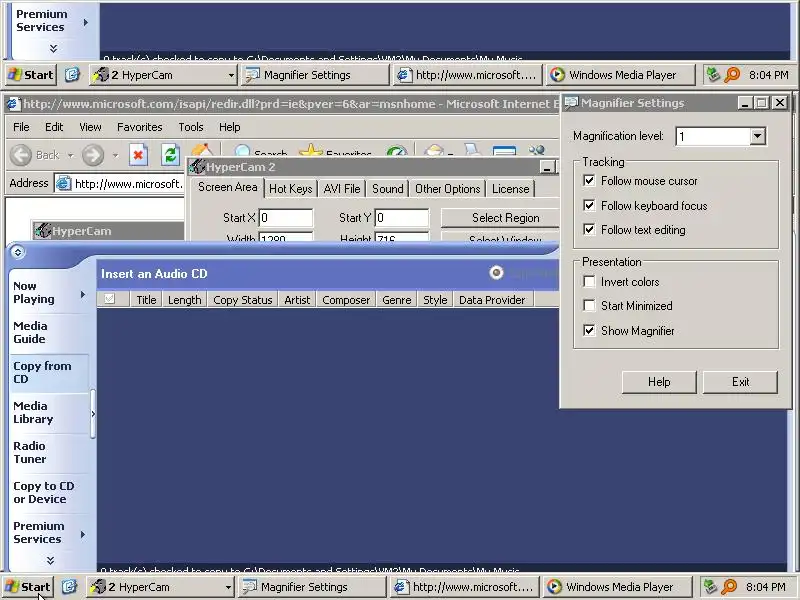Open the Forward button history dropdown arrow
This screenshot has width=800, height=600.
tap(116, 155)
